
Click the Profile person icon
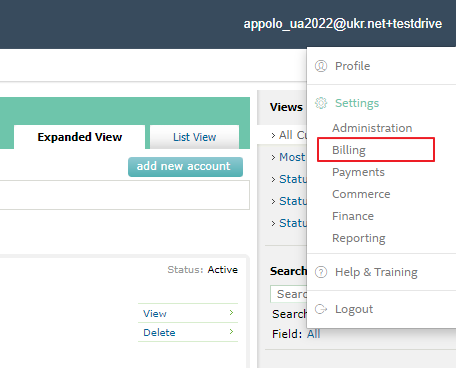(321, 66)
